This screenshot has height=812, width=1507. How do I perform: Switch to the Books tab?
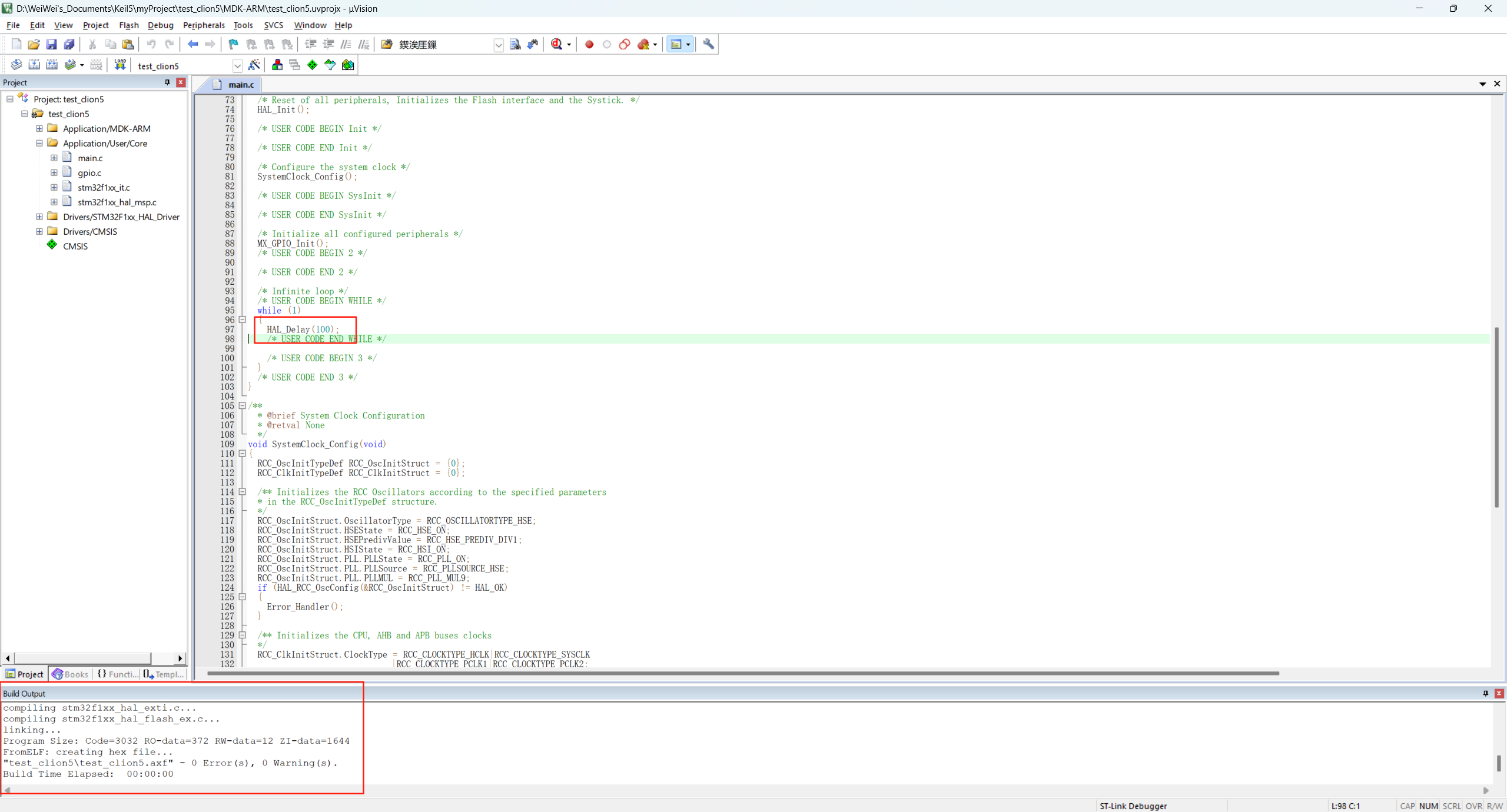point(72,674)
